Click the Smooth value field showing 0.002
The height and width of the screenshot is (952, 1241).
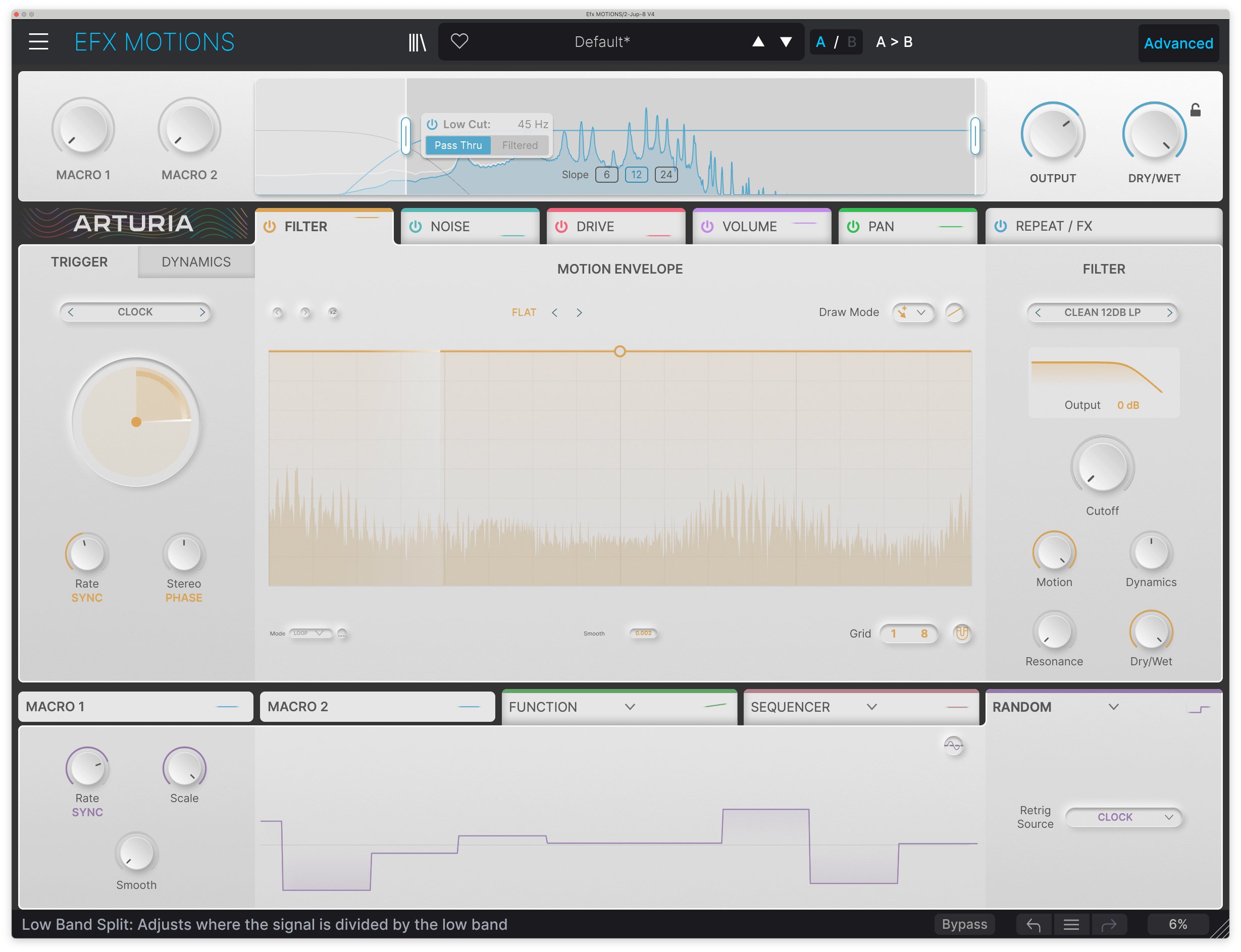pos(643,633)
